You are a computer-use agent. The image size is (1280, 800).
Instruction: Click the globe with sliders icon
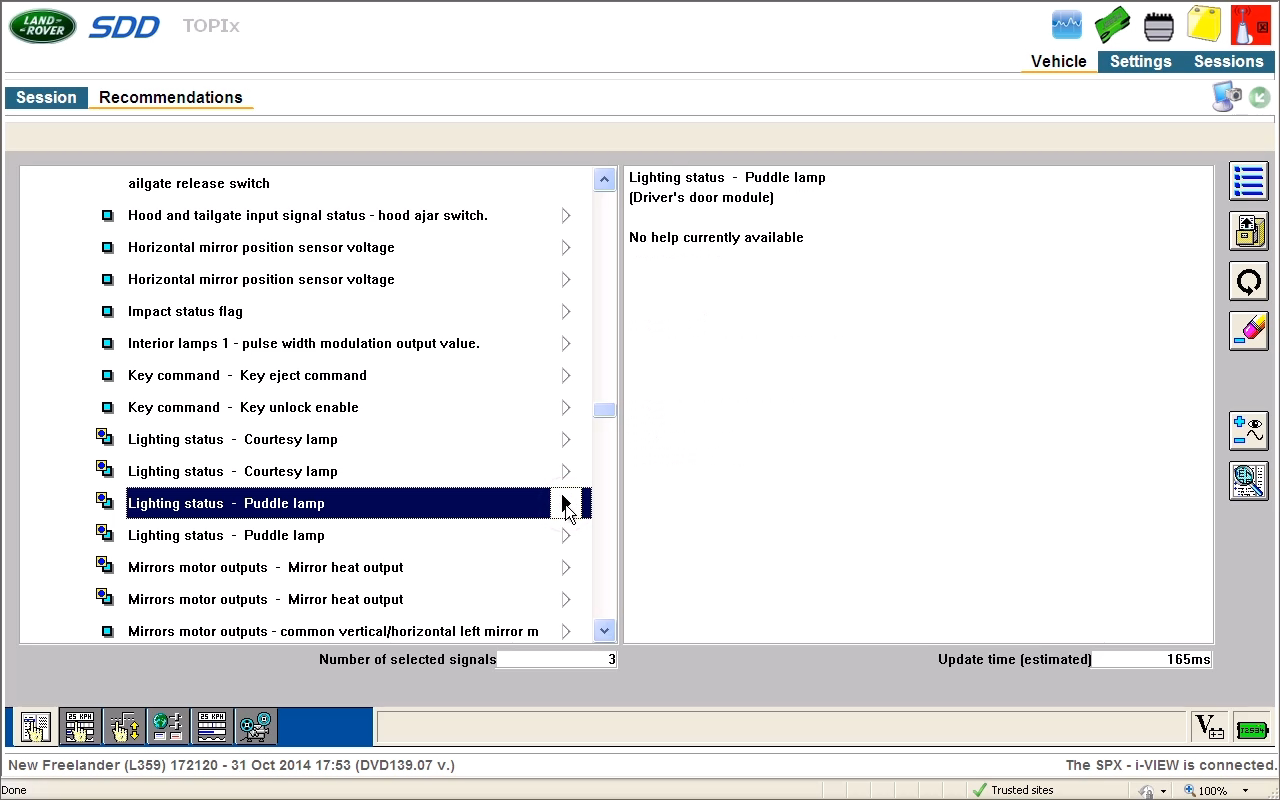pos(167,727)
